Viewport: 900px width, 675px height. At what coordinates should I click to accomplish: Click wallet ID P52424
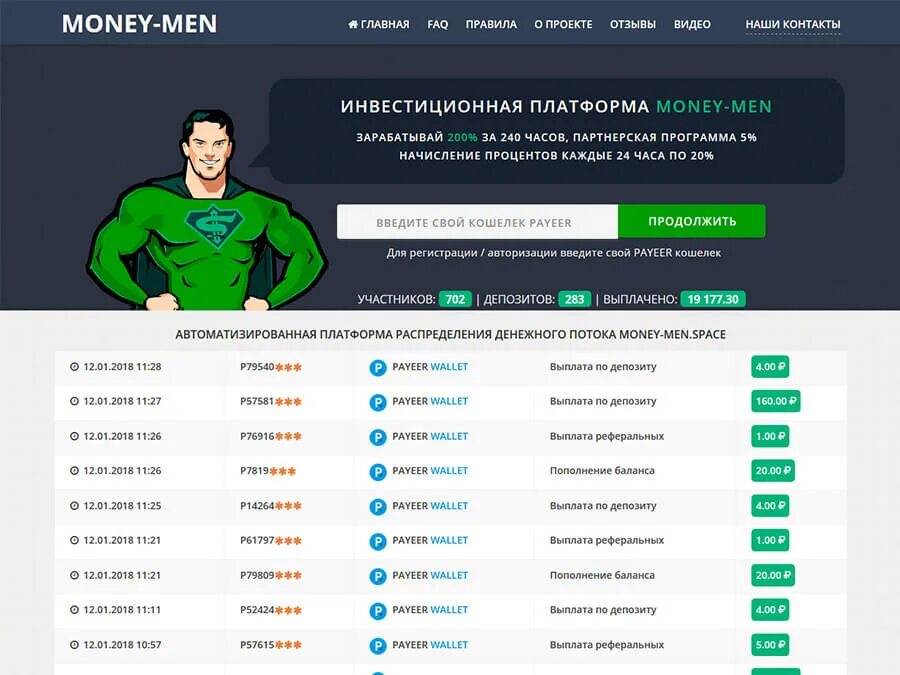(271, 610)
